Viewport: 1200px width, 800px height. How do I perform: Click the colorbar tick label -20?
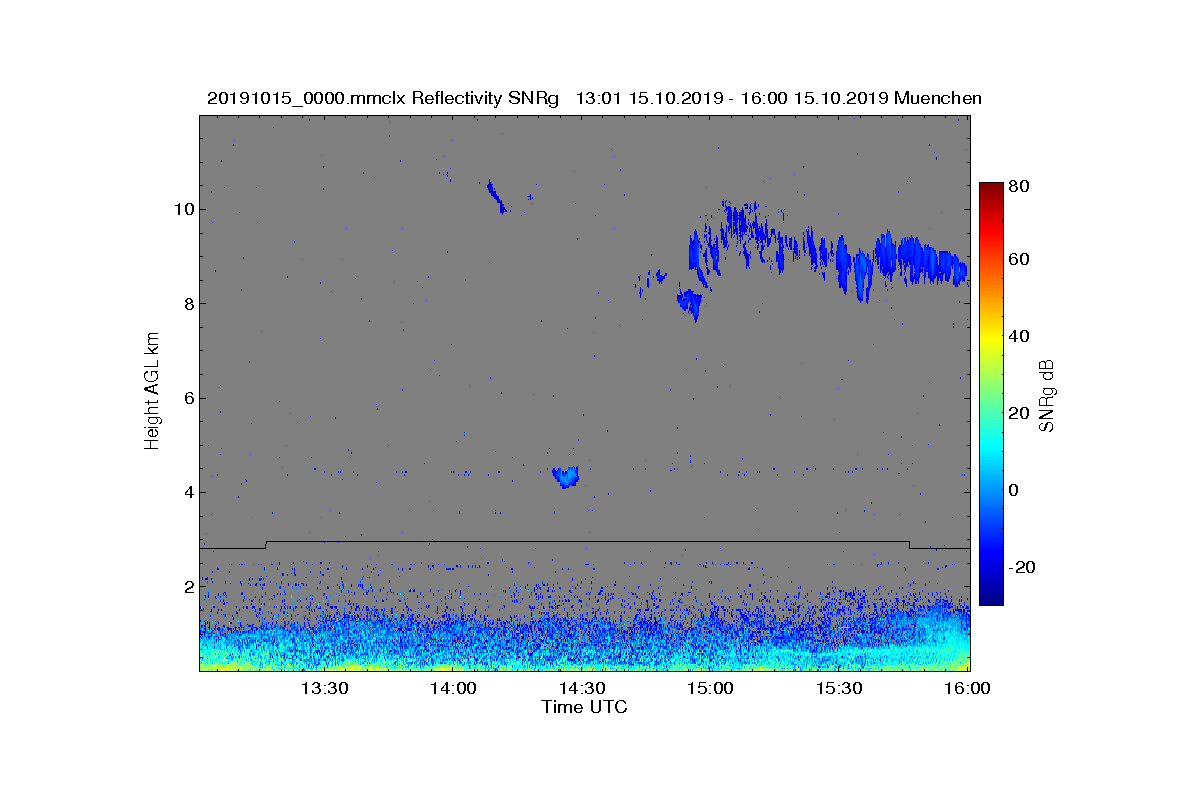point(1022,567)
